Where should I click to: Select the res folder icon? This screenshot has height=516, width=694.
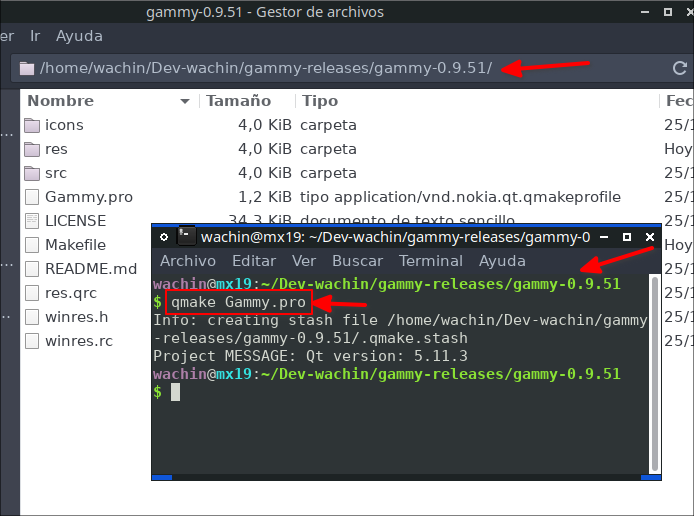pos(32,149)
